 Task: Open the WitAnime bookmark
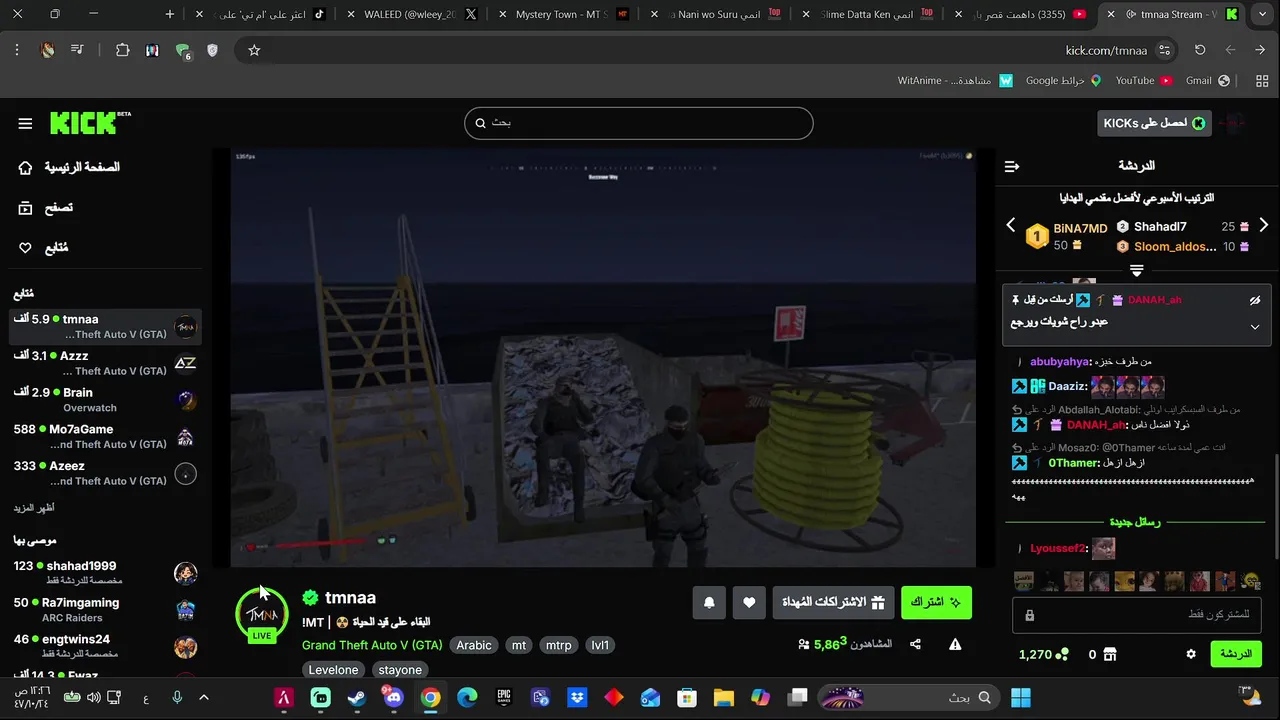[x=955, y=80]
